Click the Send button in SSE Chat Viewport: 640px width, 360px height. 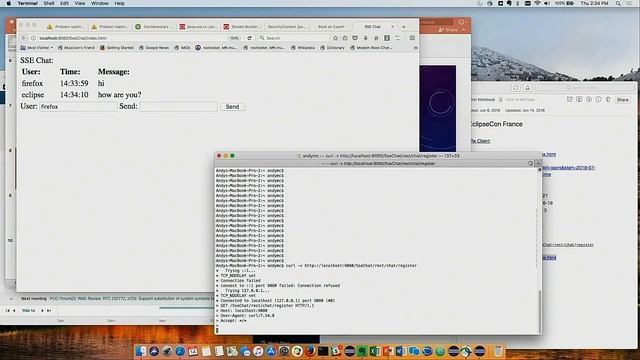tap(232, 107)
